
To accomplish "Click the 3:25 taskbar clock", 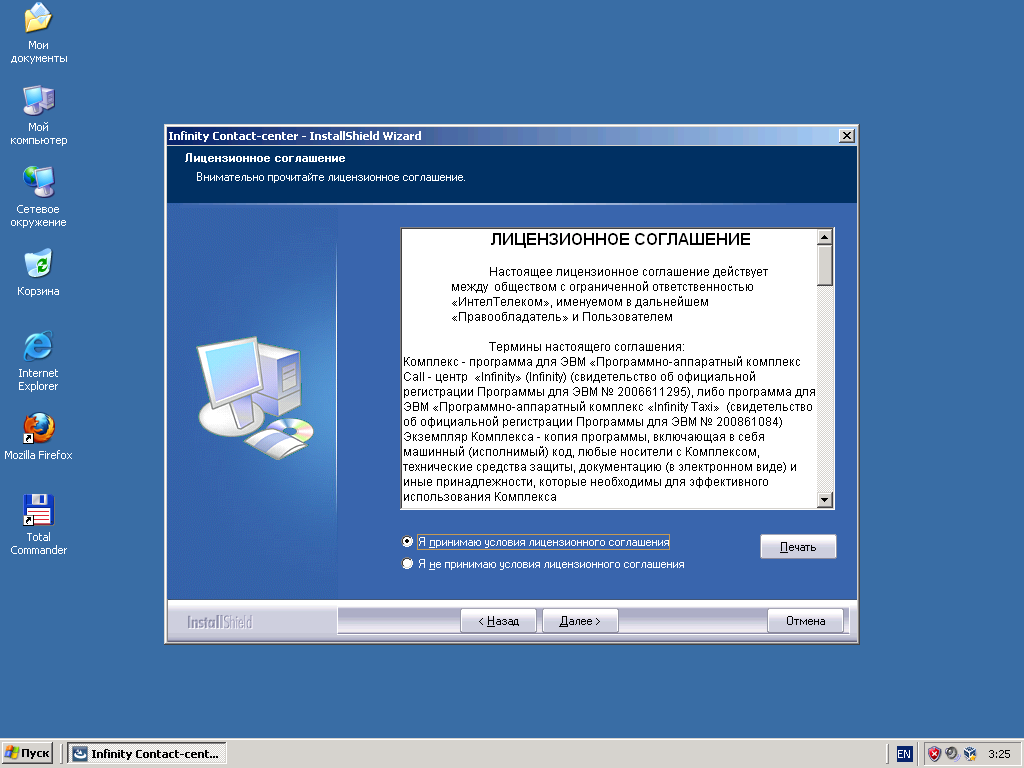I will [x=999, y=754].
